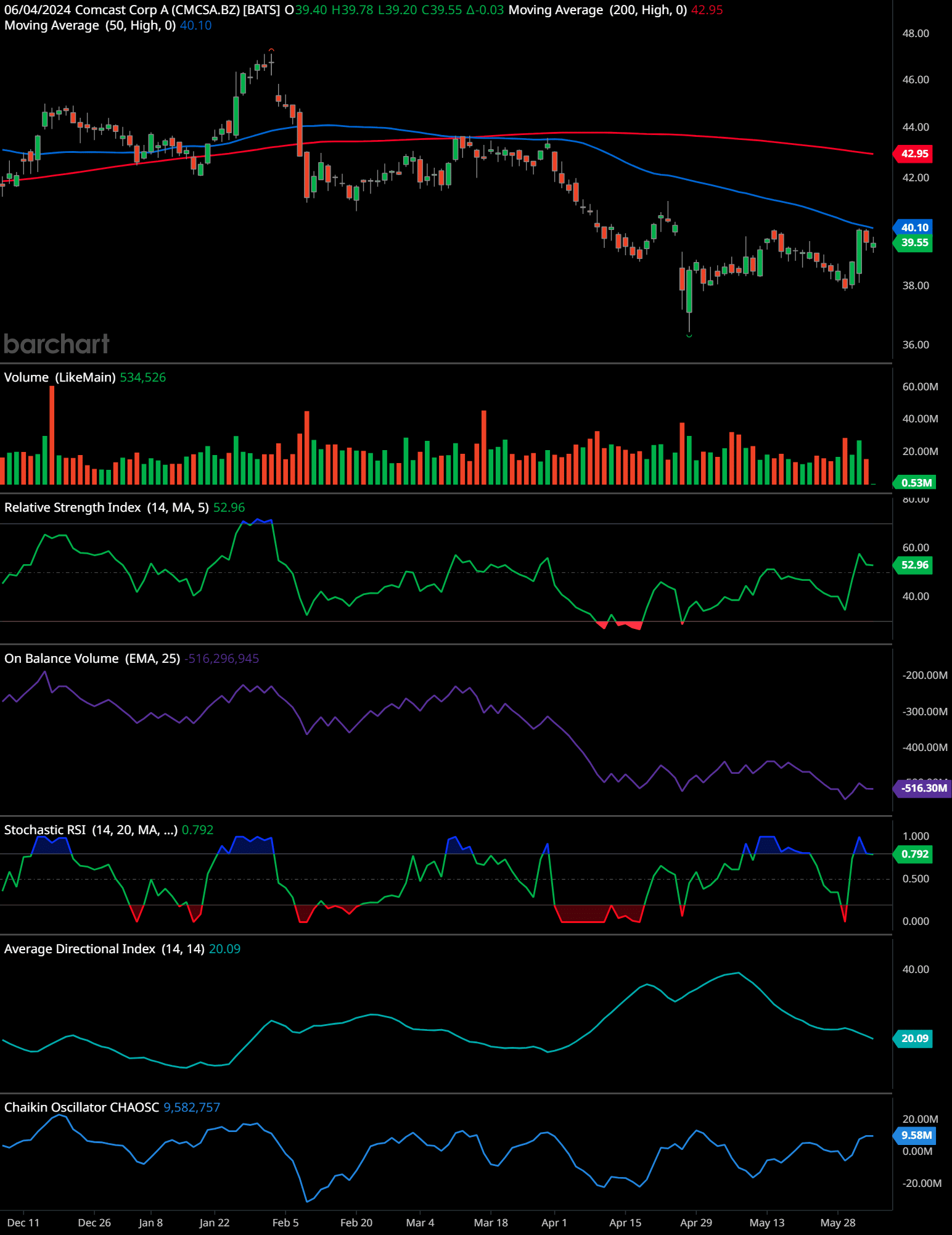Click the 60.00M volume axis label
The height and width of the screenshot is (1235, 952).
[920, 387]
